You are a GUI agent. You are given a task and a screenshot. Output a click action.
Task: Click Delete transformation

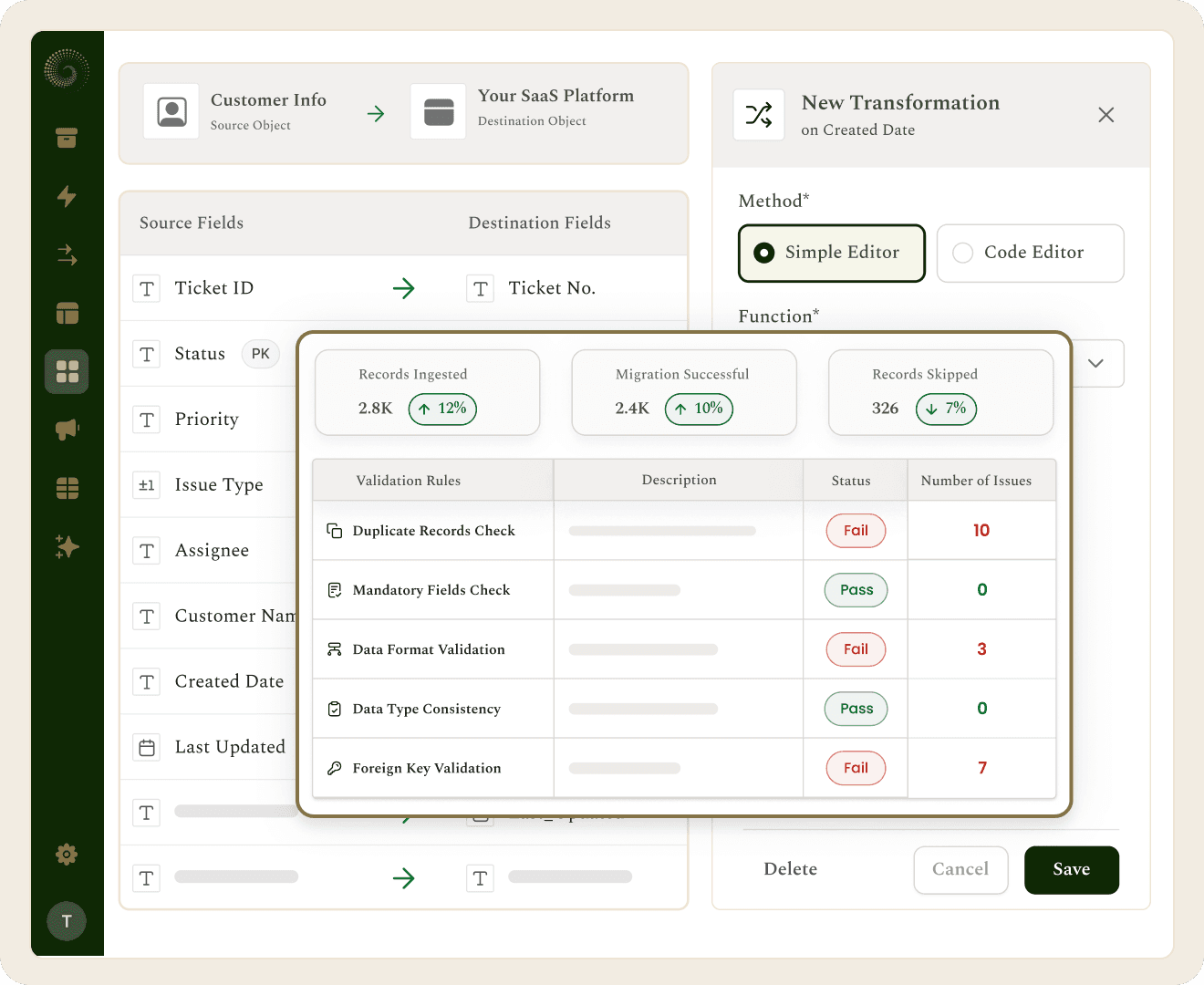[791, 869]
